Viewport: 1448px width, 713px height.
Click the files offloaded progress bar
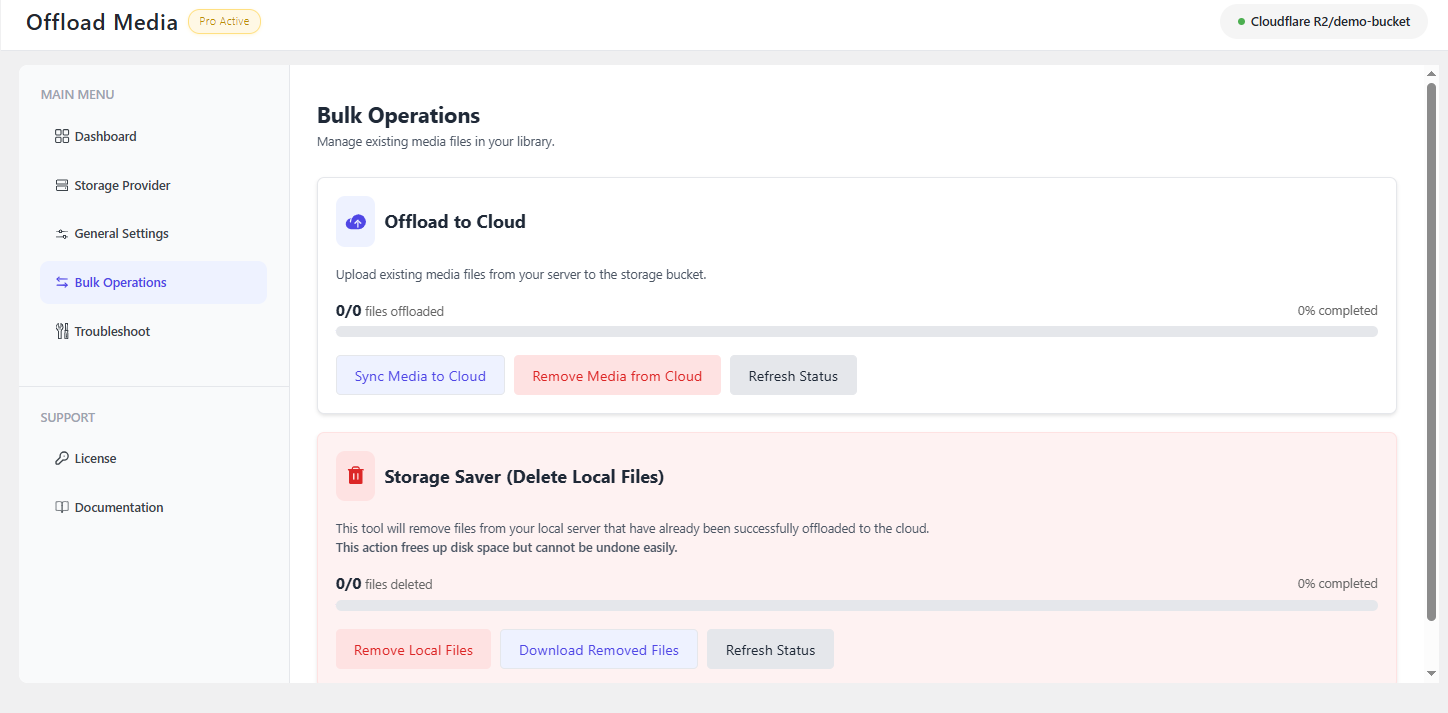856,331
